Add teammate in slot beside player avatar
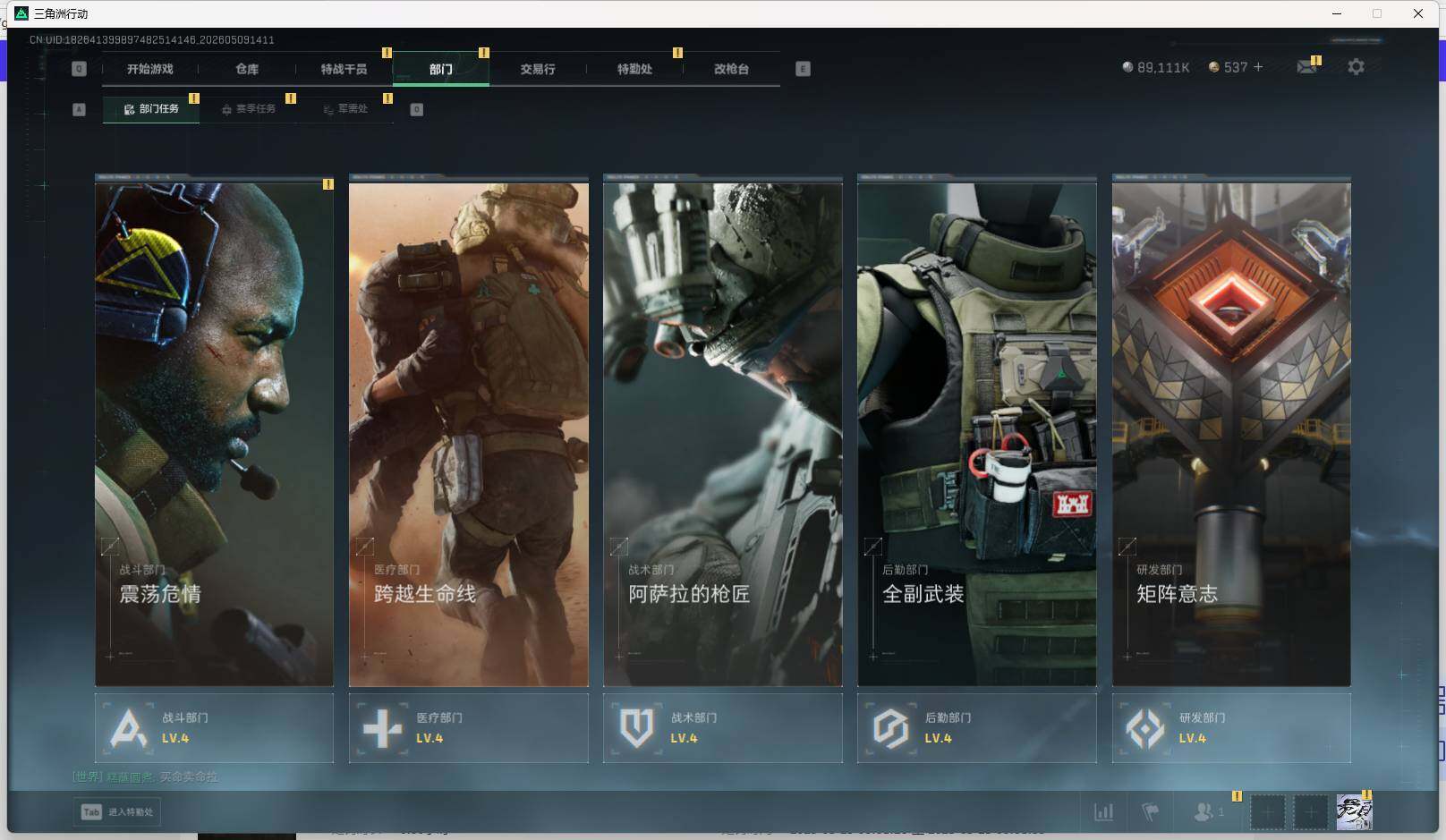Screen dimensions: 1446x840 point(1310,812)
